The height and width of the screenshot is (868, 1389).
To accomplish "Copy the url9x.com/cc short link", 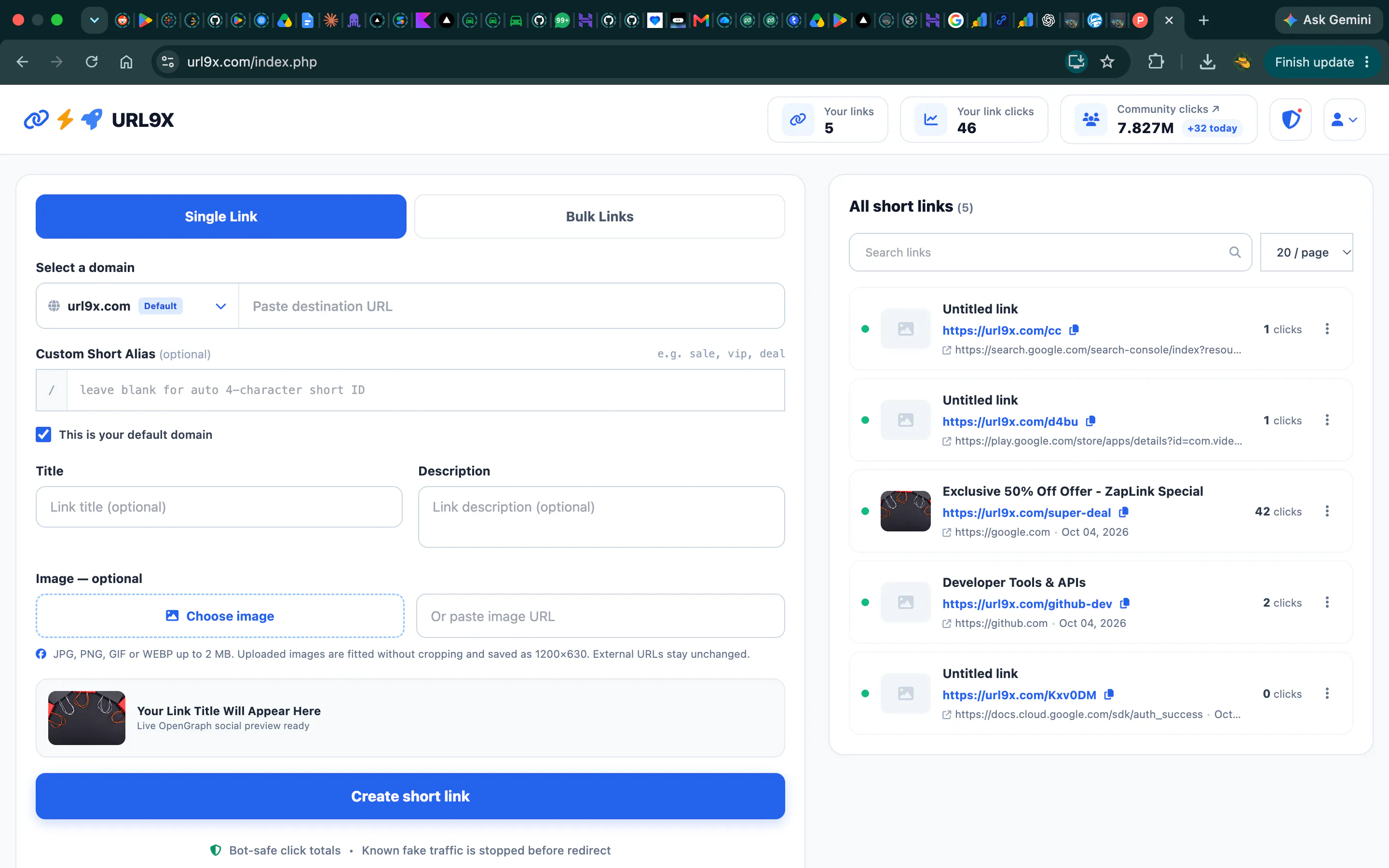I will click(1074, 329).
